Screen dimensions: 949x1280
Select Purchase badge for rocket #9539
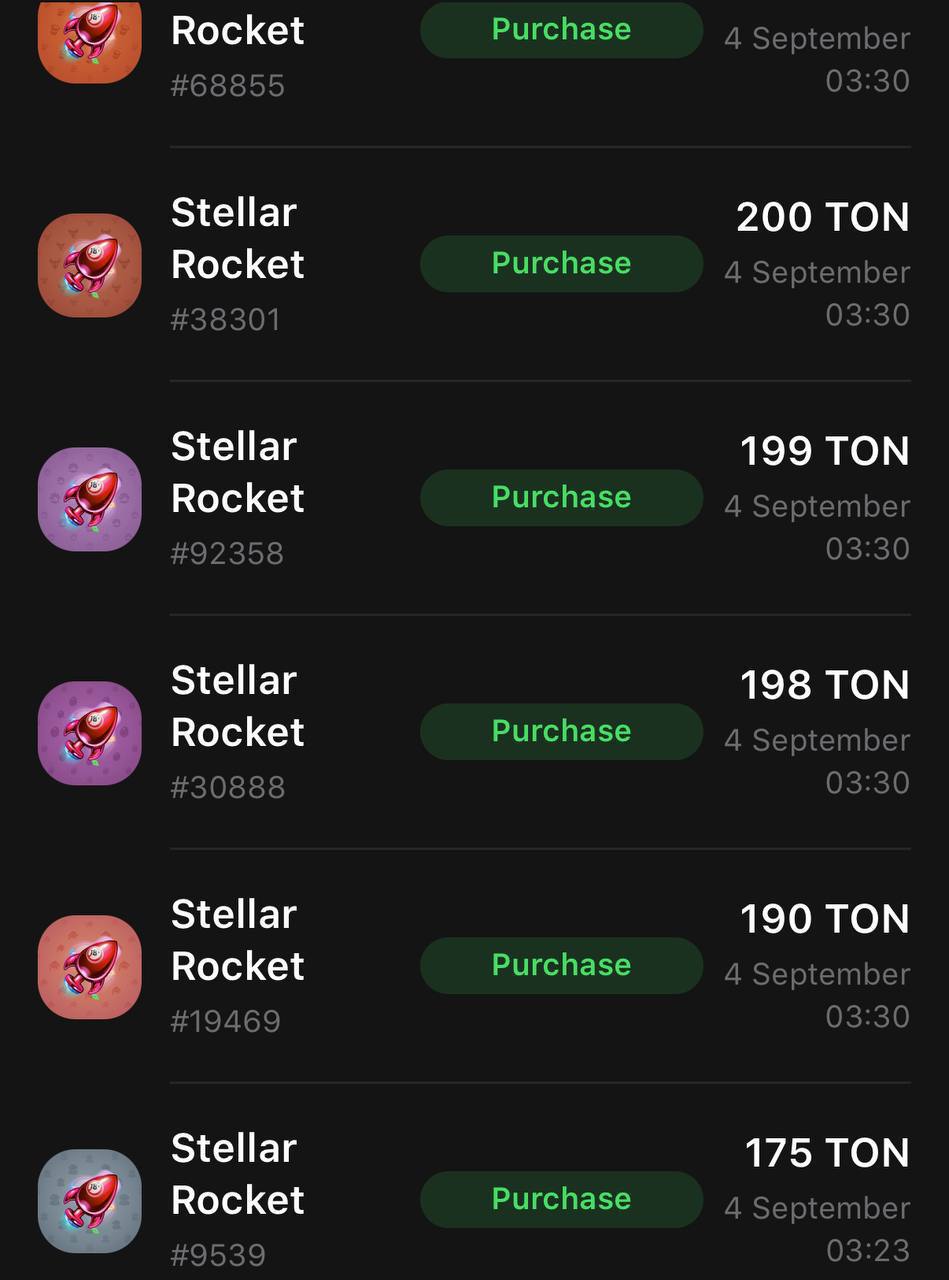[x=561, y=1200]
